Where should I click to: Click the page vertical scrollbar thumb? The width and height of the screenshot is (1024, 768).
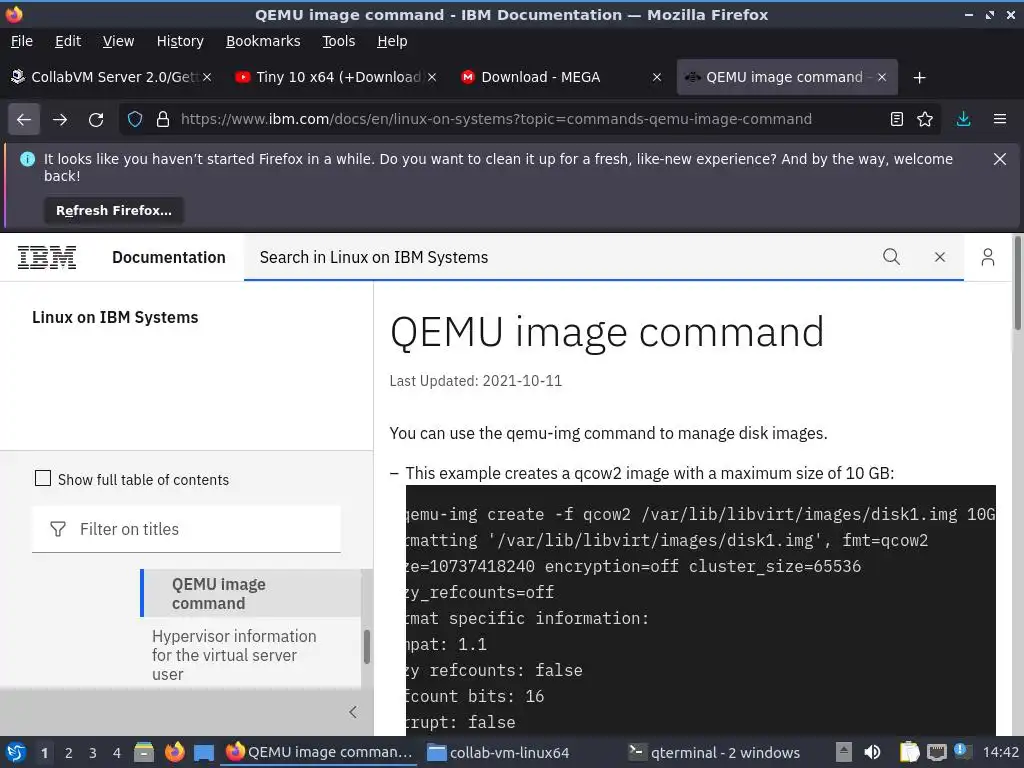pos(1017,283)
